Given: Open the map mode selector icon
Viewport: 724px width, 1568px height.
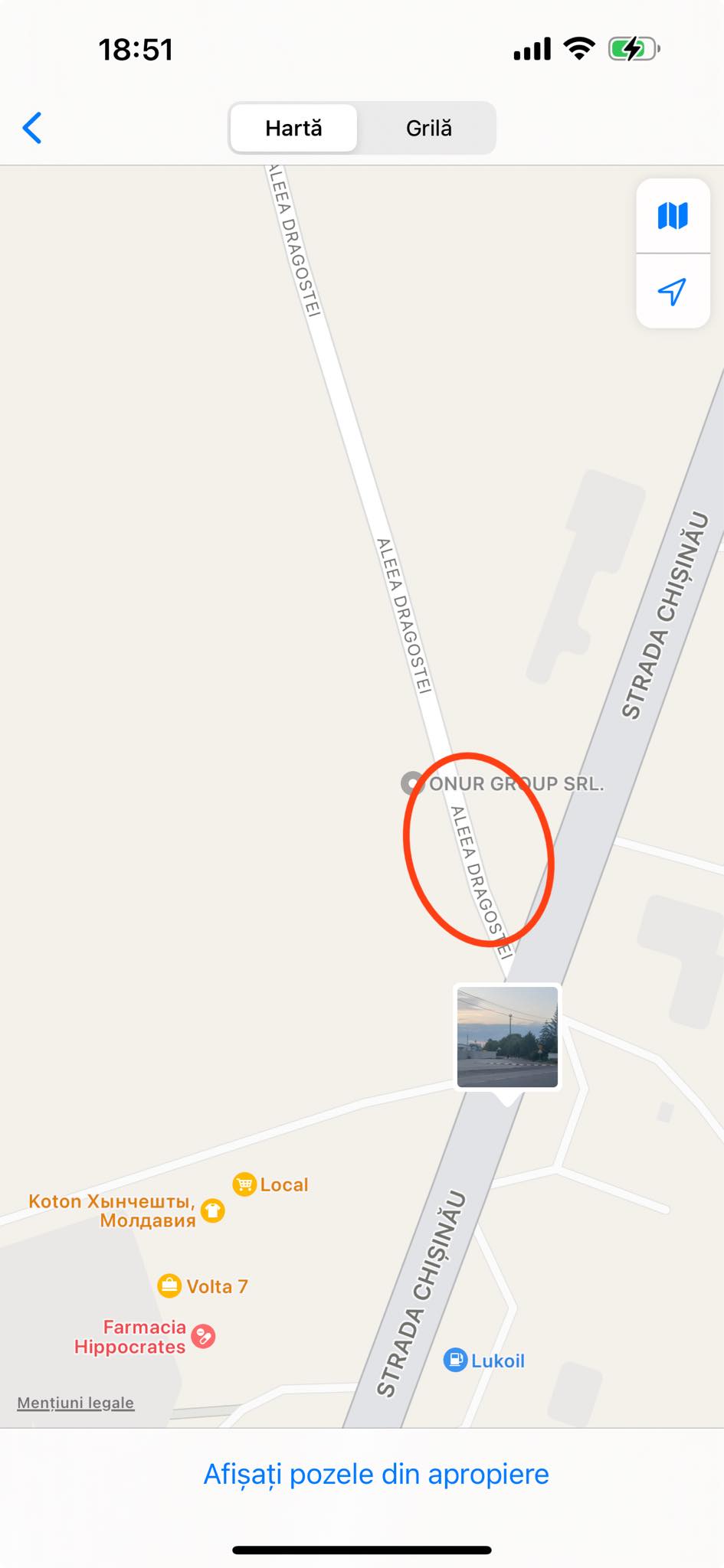Looking at the screenshot, I should pyautogui.click(x=673, y=216).
